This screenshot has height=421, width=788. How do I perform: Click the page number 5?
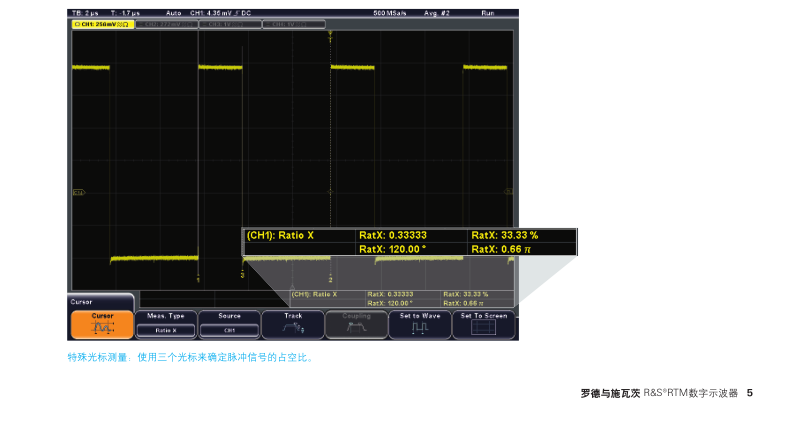(750, 393)
